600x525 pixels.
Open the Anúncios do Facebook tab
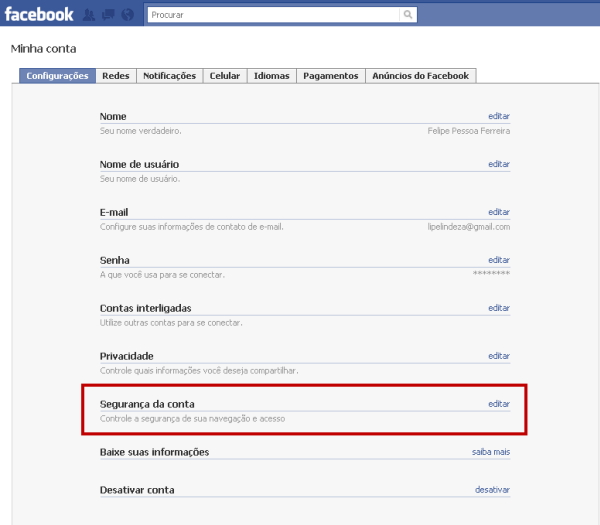point(421,76)
